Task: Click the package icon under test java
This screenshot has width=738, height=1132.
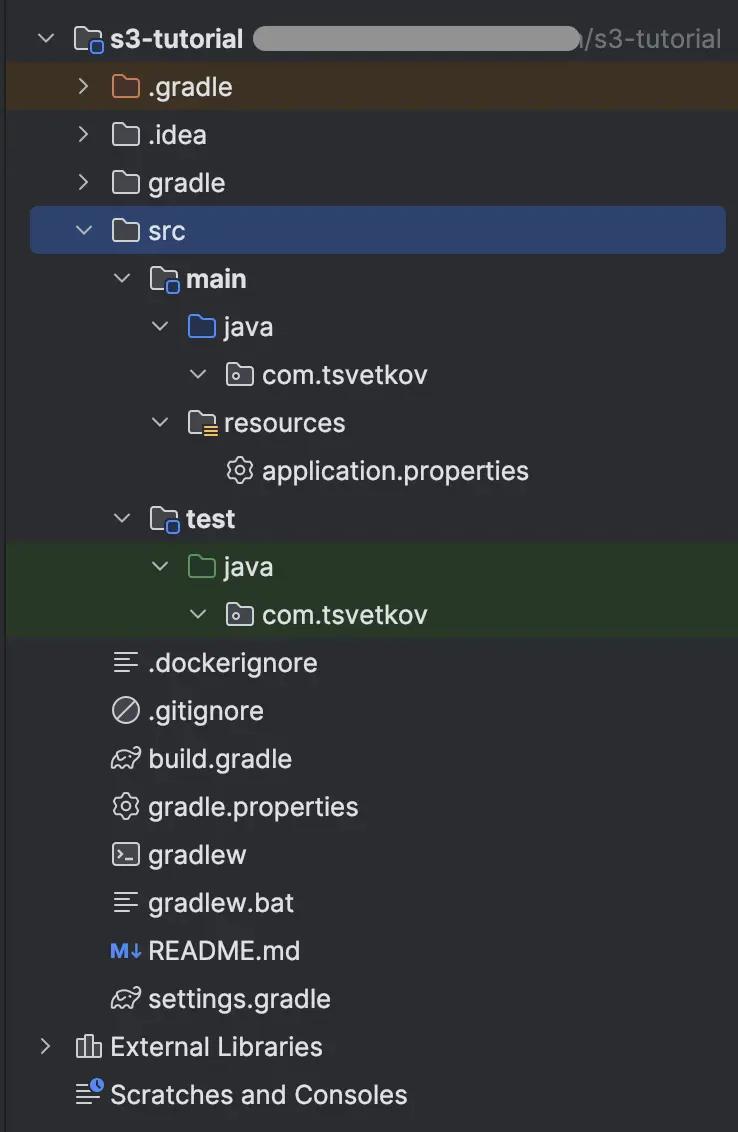Action: pos(240,615)
